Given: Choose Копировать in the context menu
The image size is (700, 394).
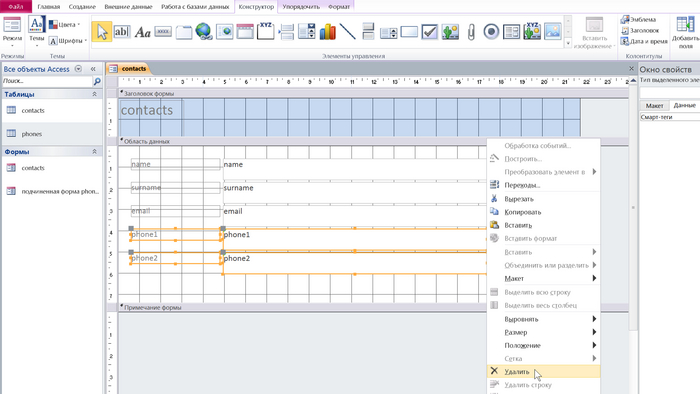Looking at the screenshot, I should coord(543,212).
